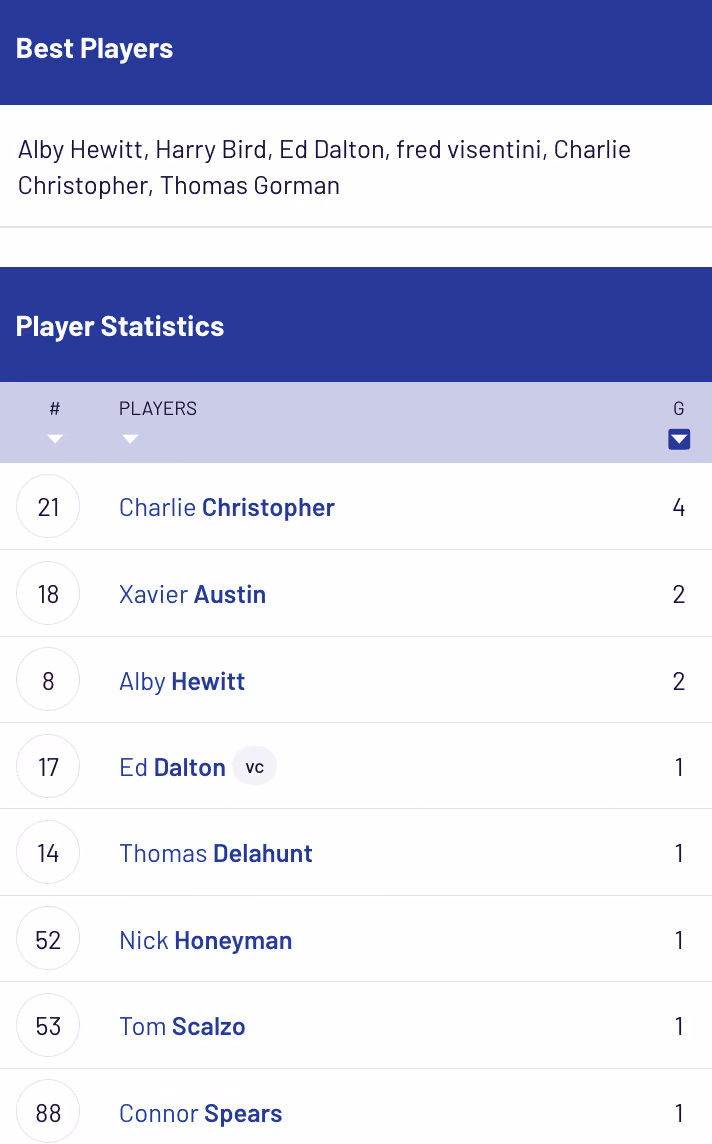Screen dimensions: 712x1144
Task: Click the Player Statistics header bar
Action: coord(356,325)
